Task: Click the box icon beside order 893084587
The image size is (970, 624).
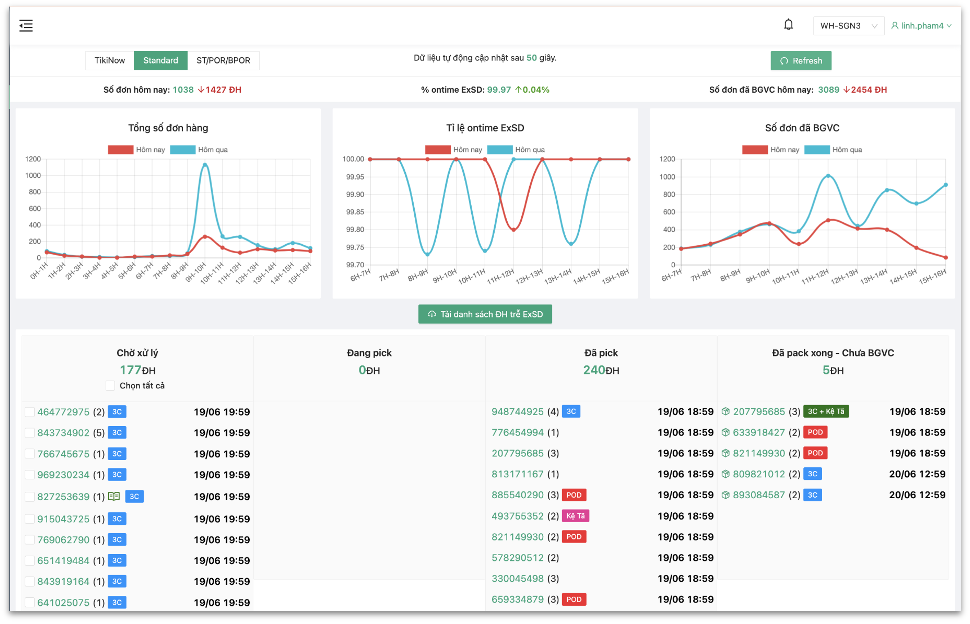Action: (726, 495)
